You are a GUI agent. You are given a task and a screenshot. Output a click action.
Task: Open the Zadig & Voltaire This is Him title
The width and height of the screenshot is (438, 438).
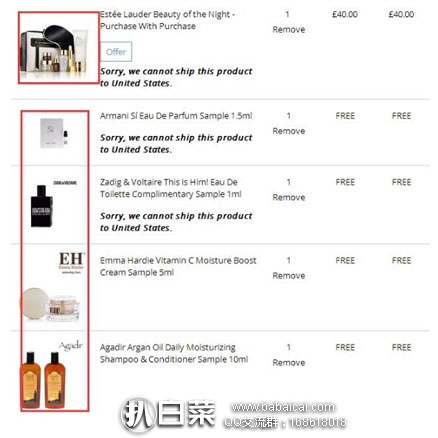(x=171, y=188)
